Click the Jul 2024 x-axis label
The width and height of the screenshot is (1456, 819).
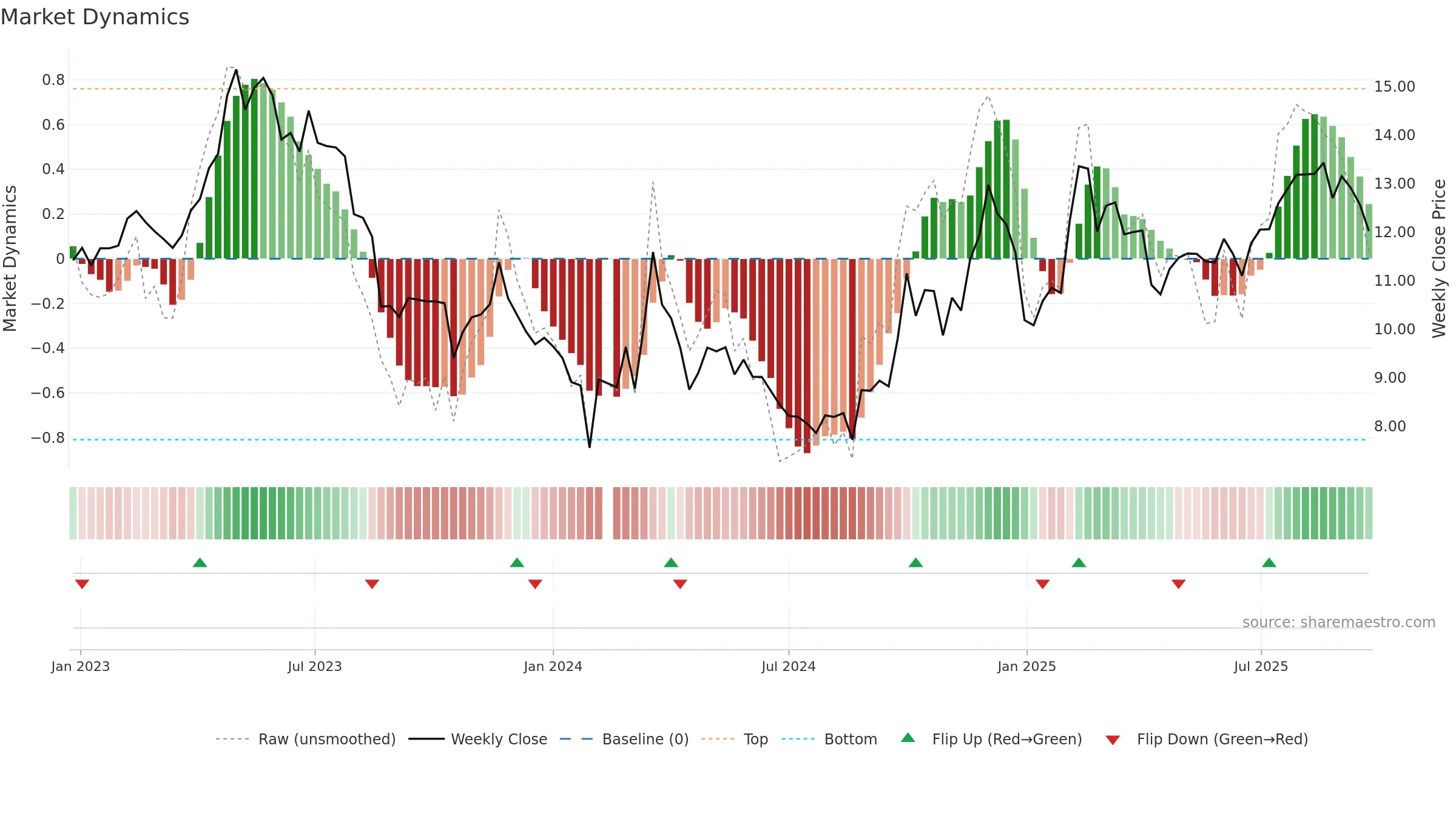(x=789, y=666)
